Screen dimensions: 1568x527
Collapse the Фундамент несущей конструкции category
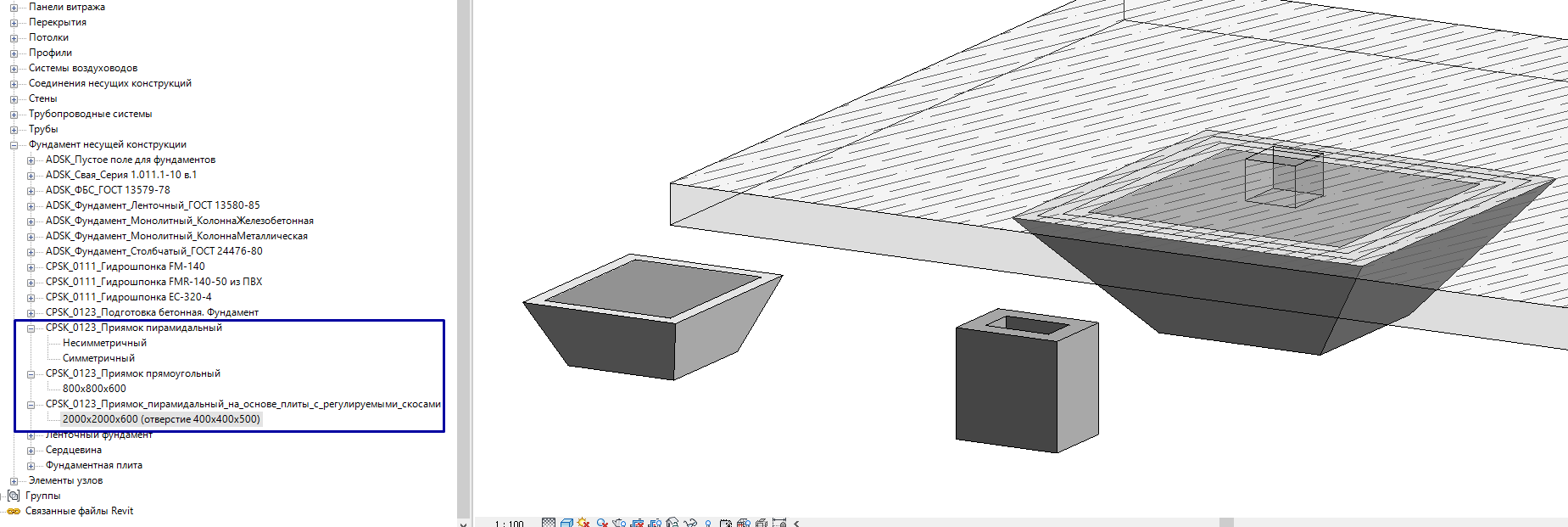14,145
